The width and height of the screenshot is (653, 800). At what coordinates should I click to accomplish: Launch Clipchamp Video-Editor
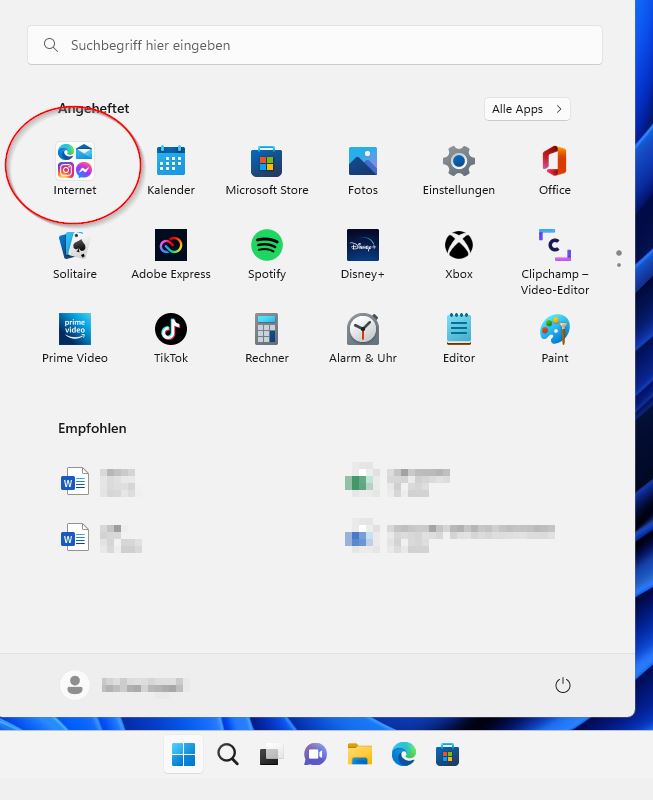[x=555, y=262]
